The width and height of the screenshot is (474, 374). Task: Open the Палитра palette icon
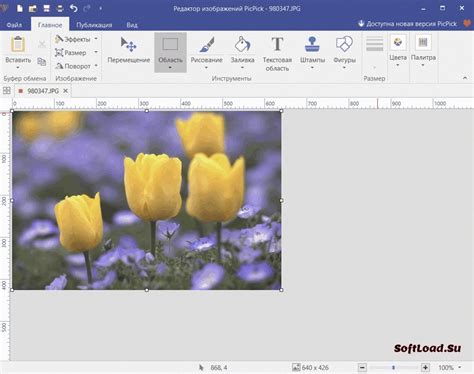click(423, 42)
